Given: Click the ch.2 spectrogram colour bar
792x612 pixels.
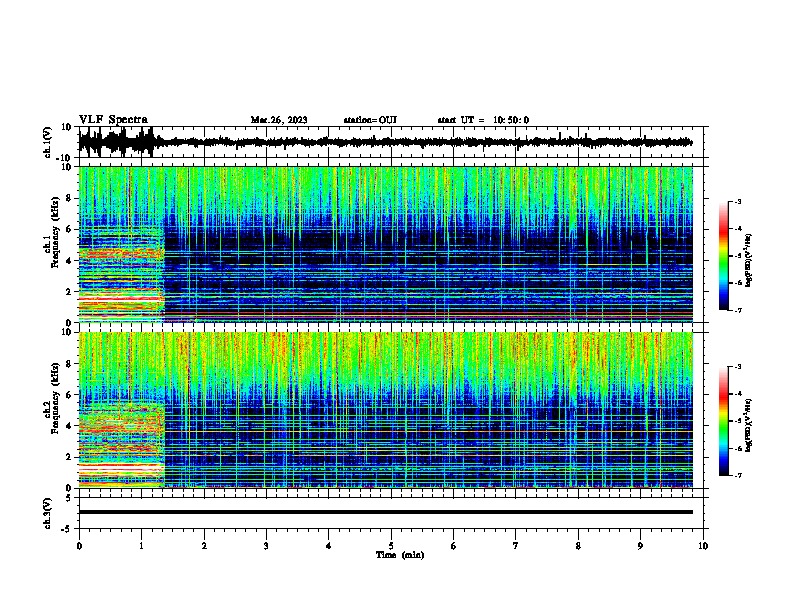Looking at the screenshot, I should pos(724,421).
